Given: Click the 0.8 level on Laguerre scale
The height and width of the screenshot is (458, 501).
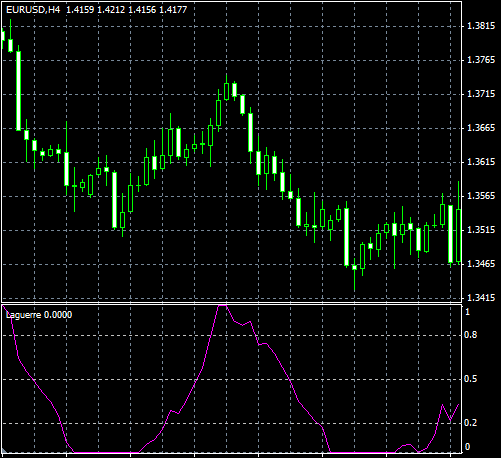Looking at the screenshot, I should [471, 335].
